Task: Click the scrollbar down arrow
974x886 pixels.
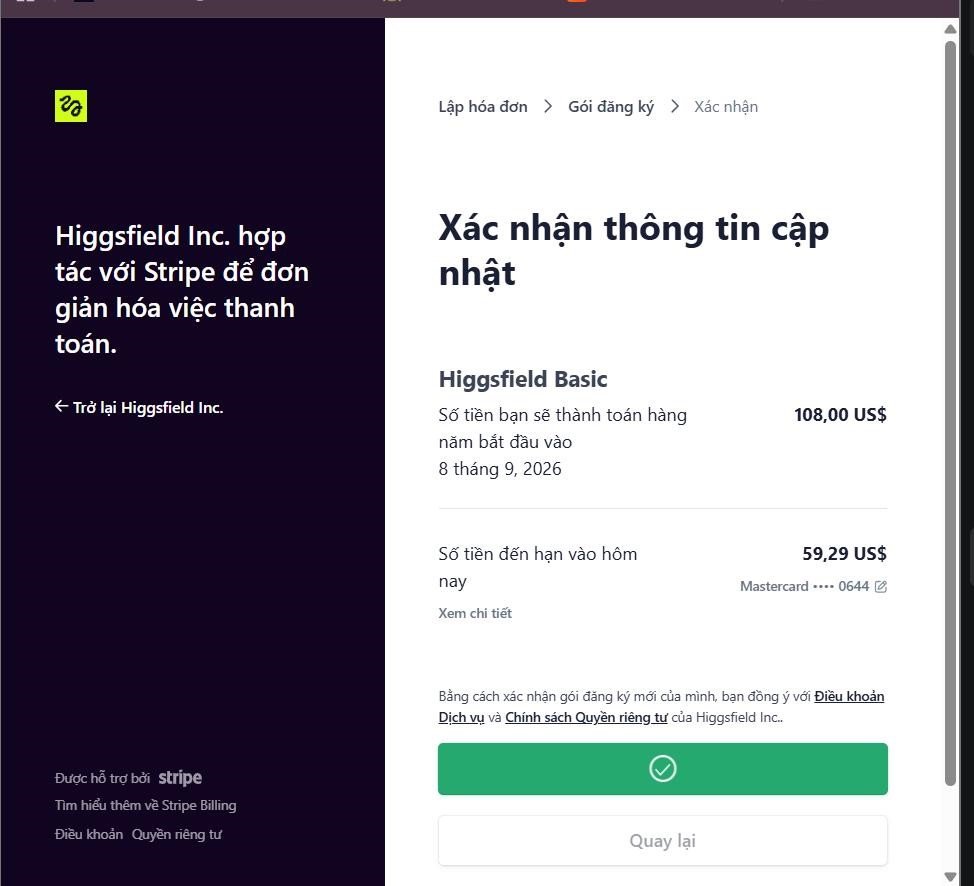Action: click(950, 877)
